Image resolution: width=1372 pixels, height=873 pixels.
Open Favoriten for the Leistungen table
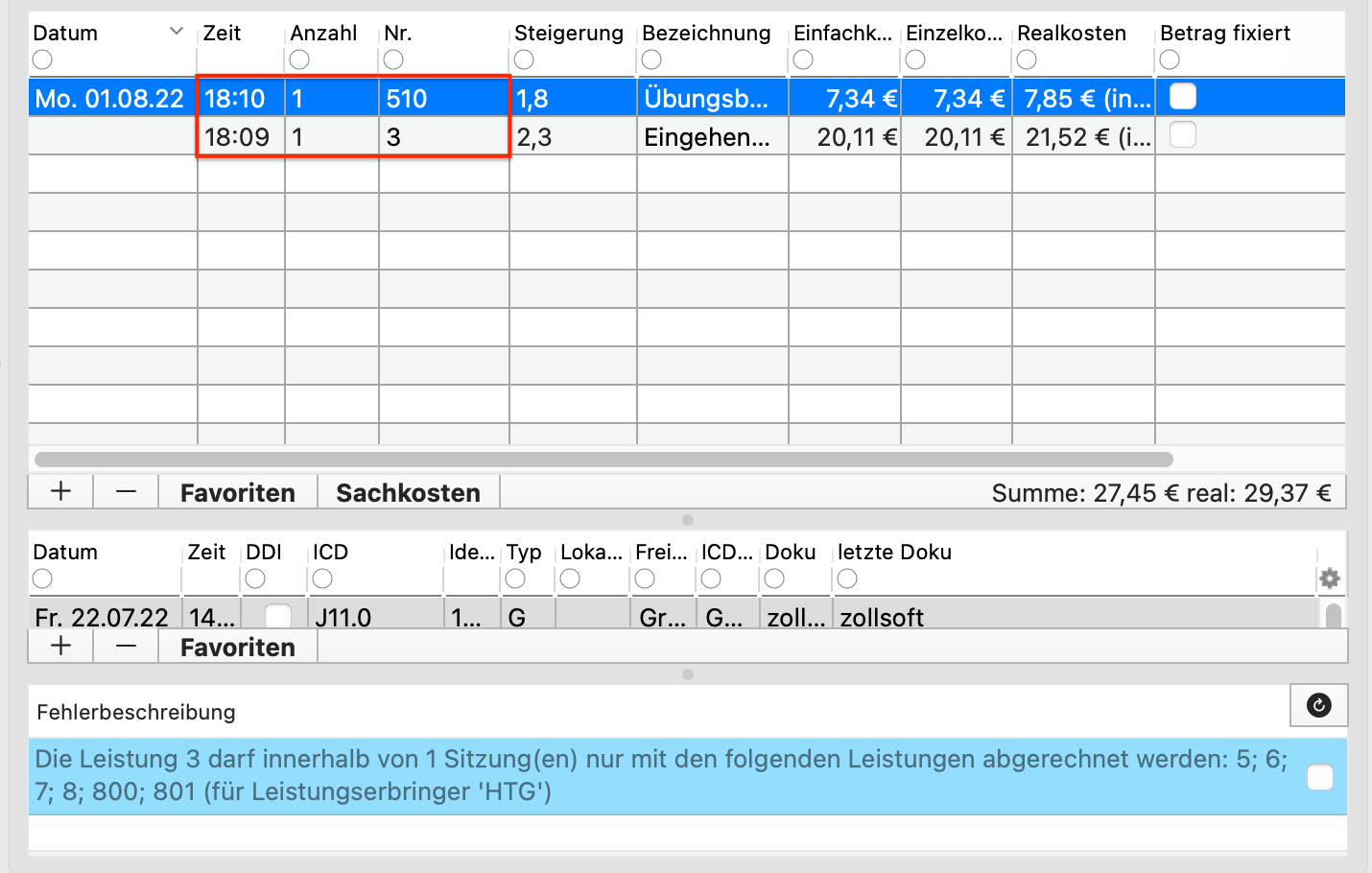pyautogui.click(x=238, y=492)
